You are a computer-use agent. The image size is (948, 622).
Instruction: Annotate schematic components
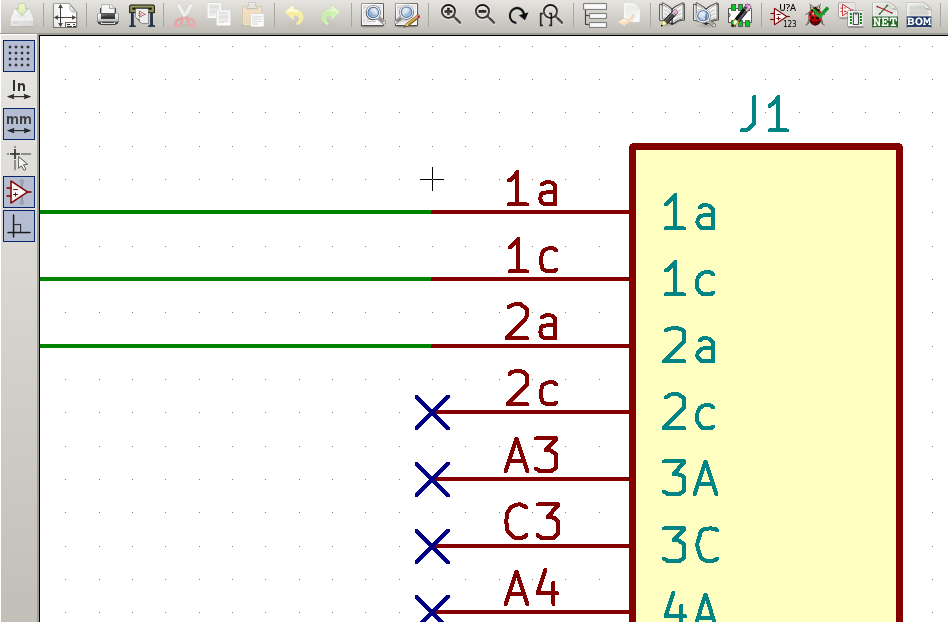[x=783, y=15]
